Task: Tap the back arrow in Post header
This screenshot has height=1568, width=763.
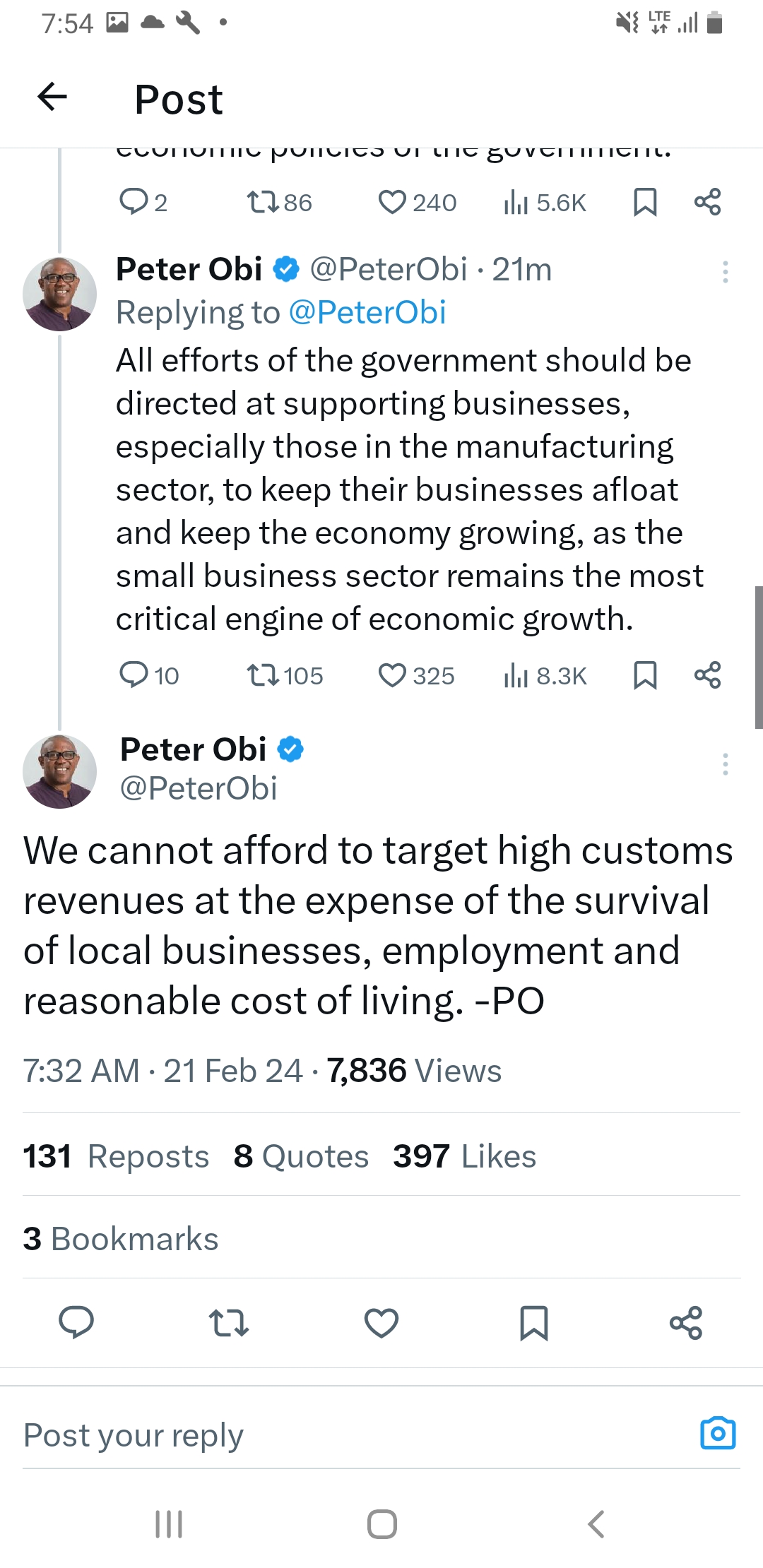Action: [x=52, y=97]
